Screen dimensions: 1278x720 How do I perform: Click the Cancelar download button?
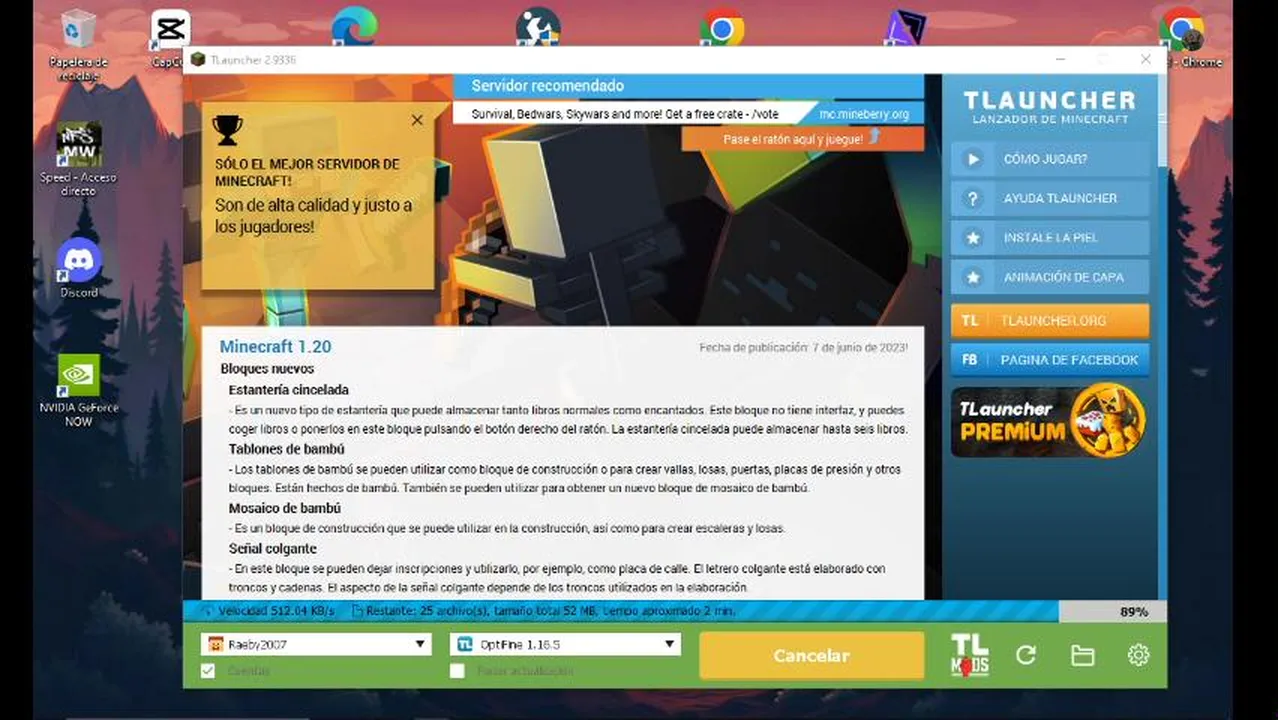point(811,656)
